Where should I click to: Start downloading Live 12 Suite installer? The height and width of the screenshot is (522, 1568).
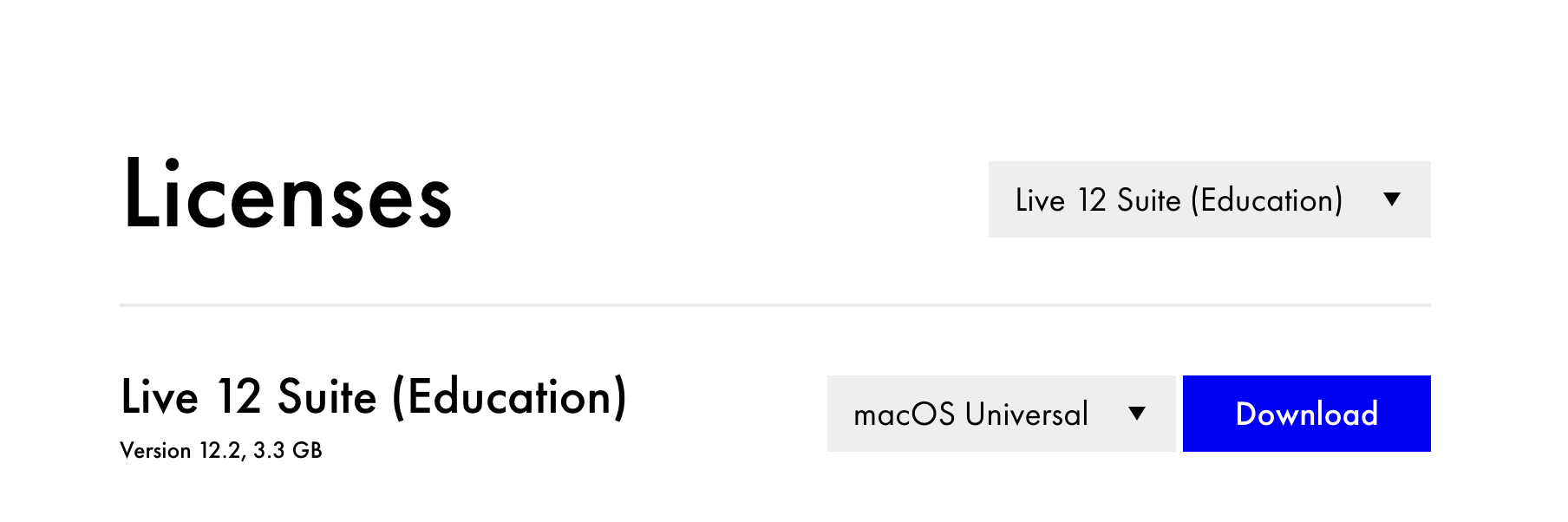[1307, 414]
